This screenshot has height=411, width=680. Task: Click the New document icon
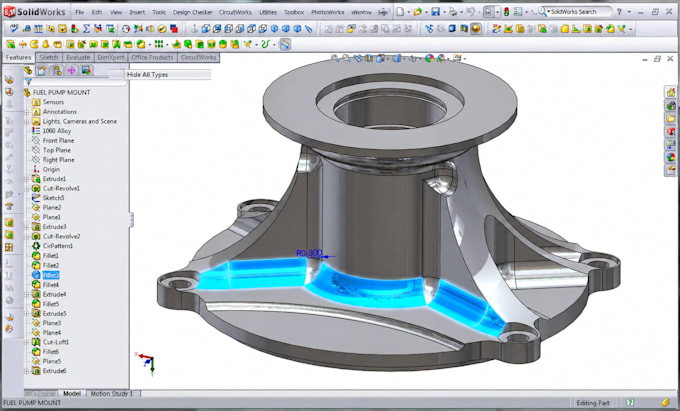(x=400, y=12)
